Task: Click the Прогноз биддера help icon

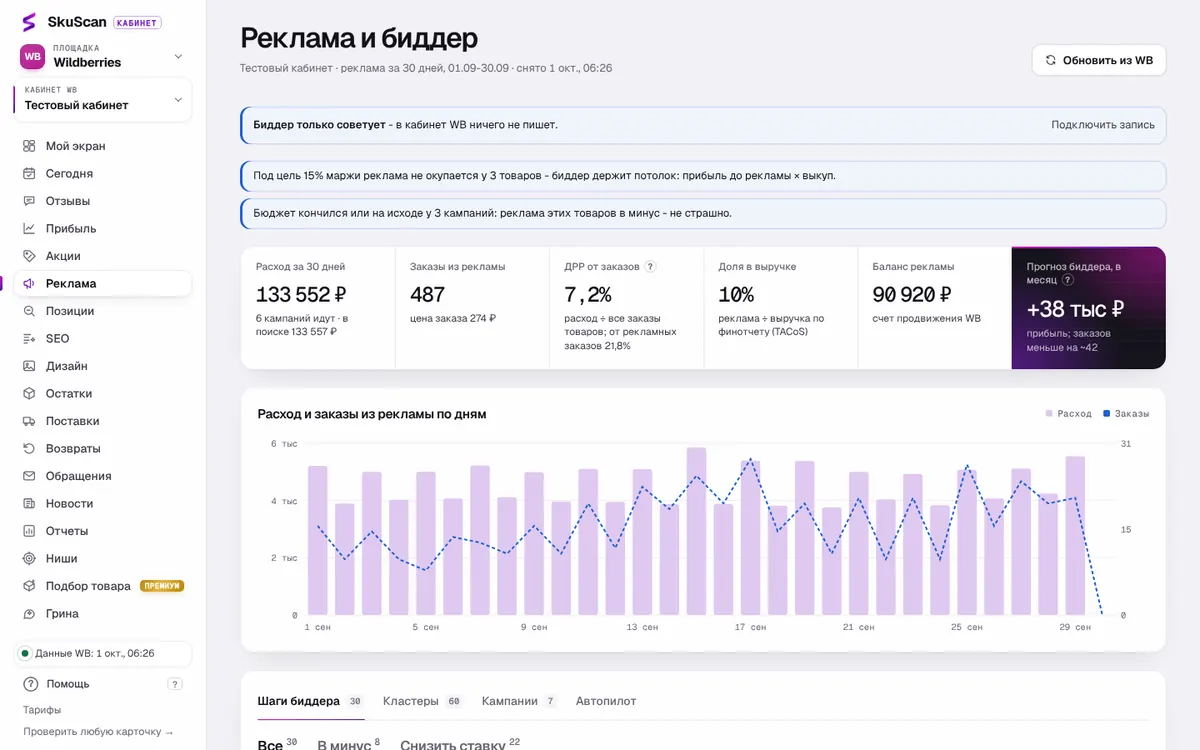Action: pyautogui.click(x=1068, y=280)
